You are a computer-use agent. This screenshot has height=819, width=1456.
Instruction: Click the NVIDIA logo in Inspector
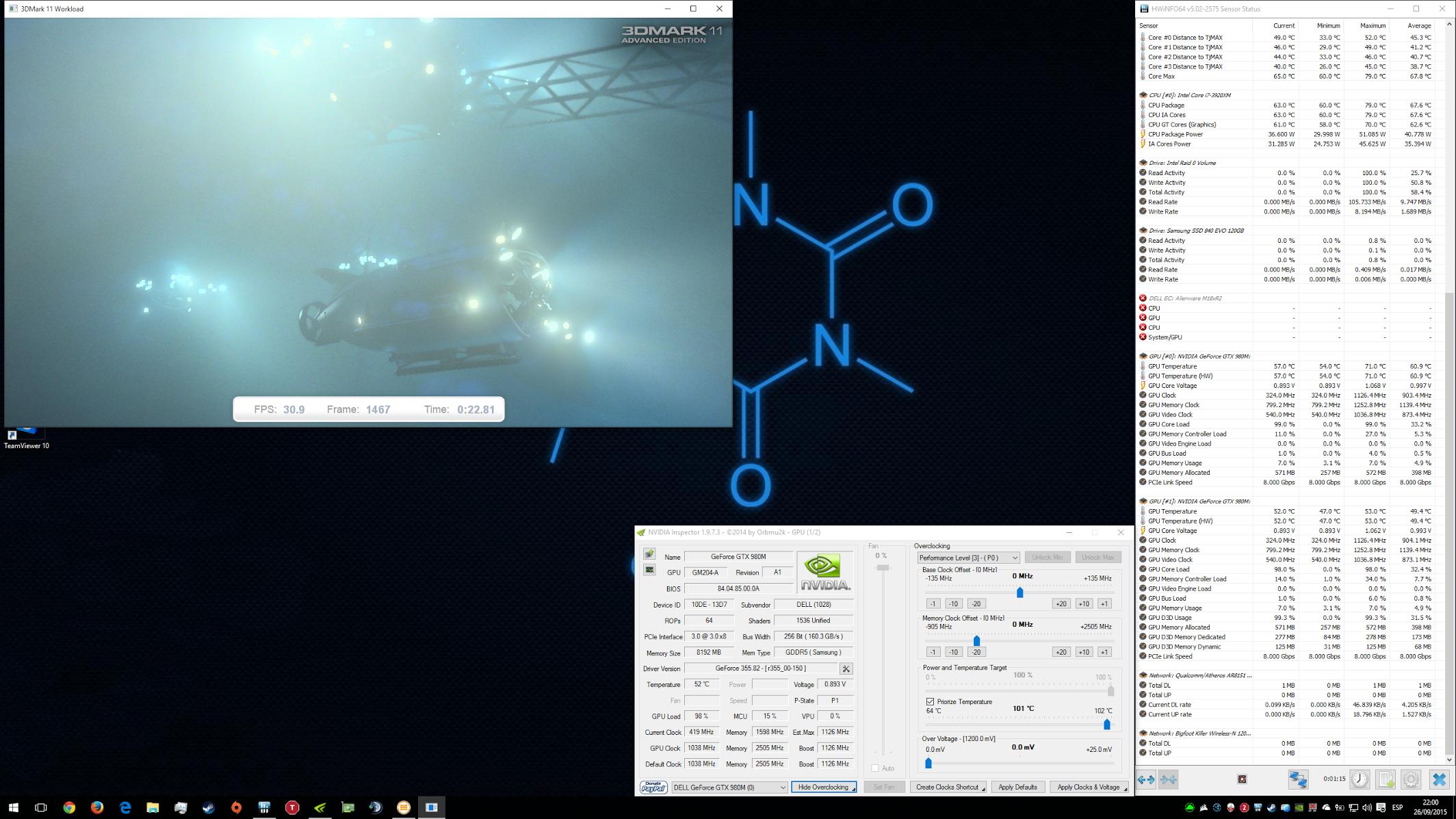(825, 572)
